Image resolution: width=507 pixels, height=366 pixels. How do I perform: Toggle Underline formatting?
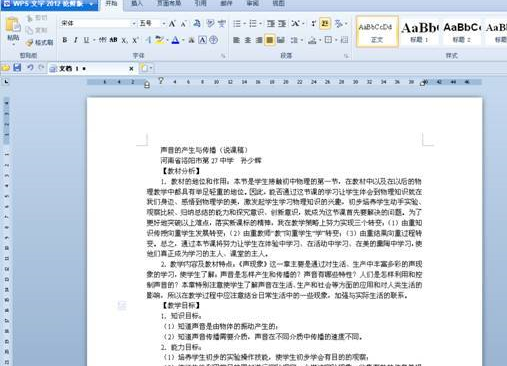[86, 40]
